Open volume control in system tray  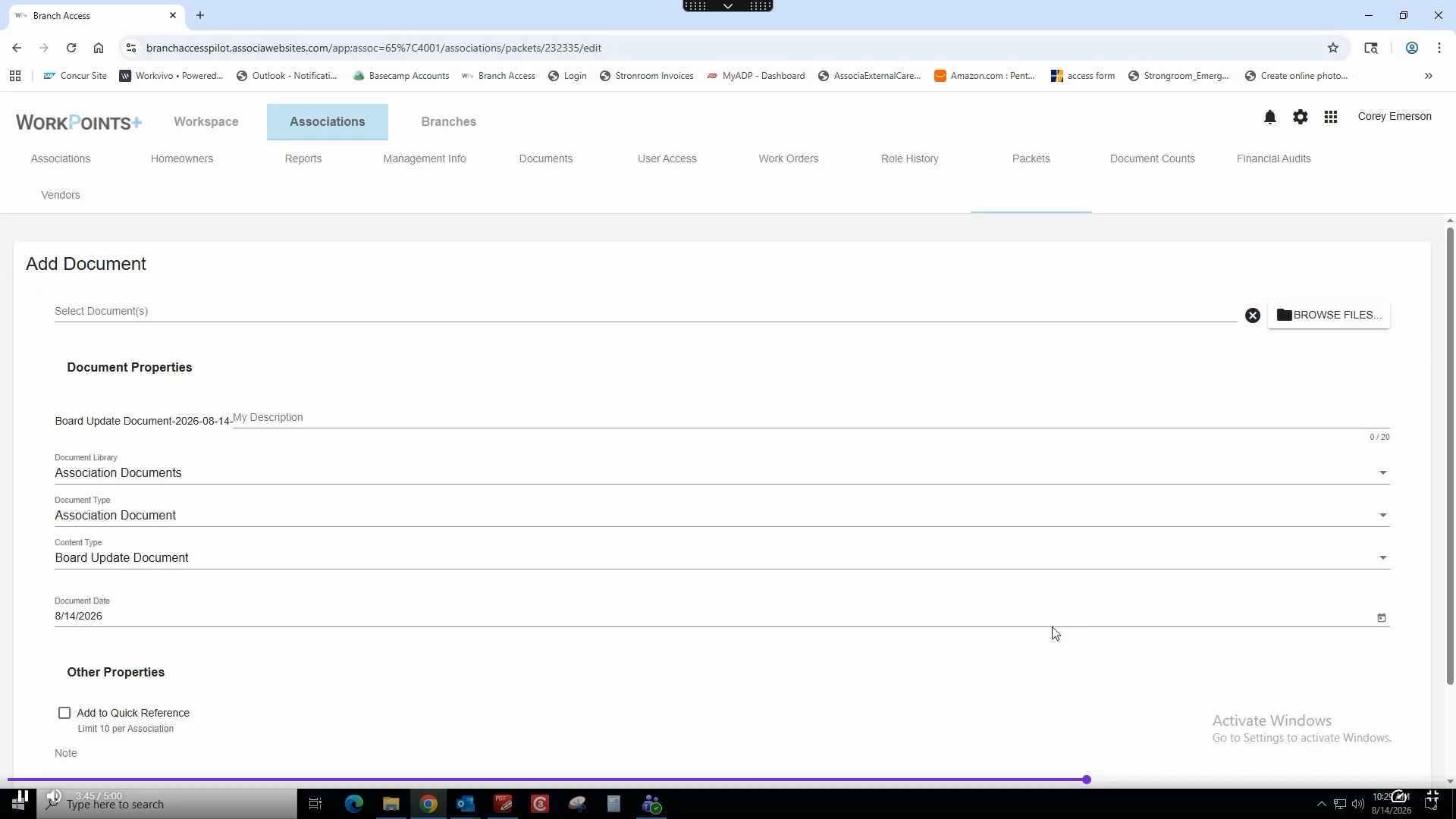tap(1358, 804)
